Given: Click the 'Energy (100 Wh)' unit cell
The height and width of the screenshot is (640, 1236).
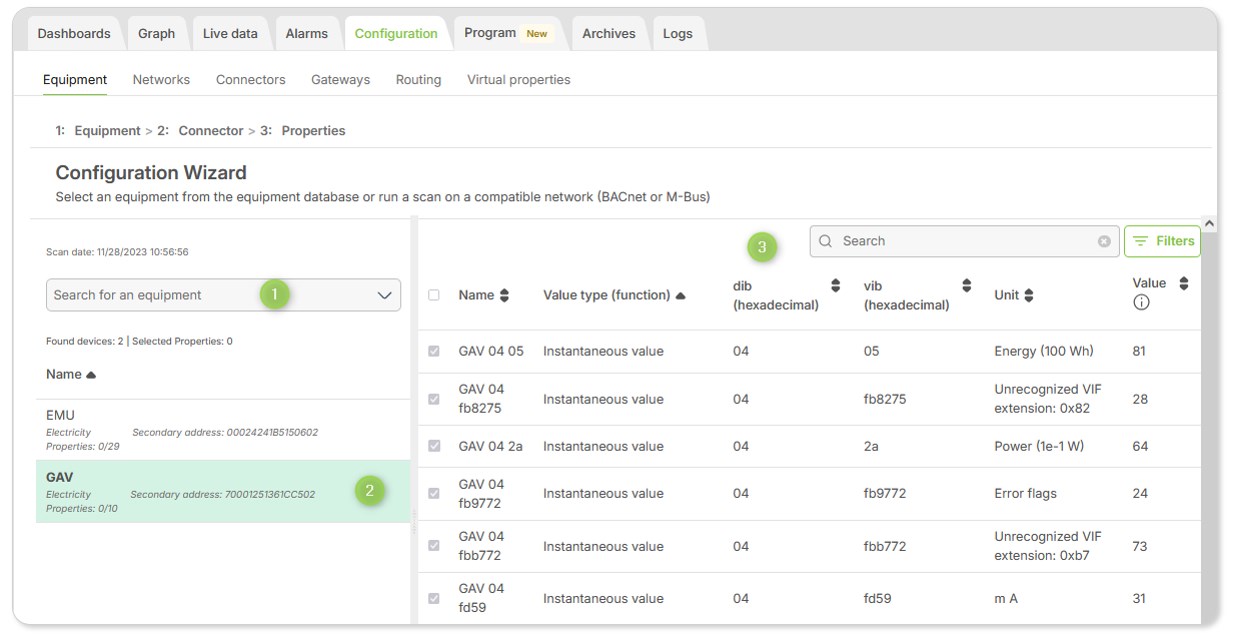Looking at the screenshot, I should [x=1044, y=351].
